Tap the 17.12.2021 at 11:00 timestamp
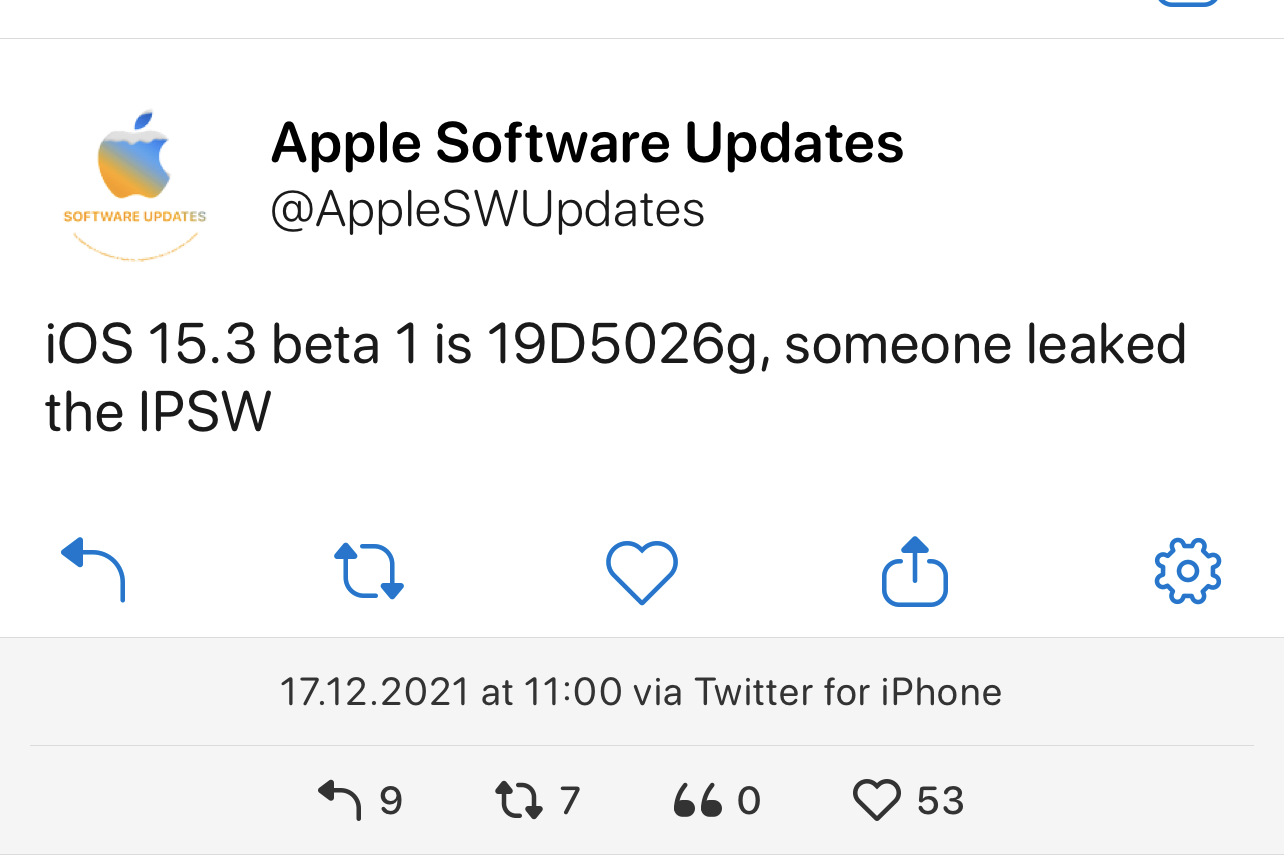1284x855 pixels. (x=450, y=692)
